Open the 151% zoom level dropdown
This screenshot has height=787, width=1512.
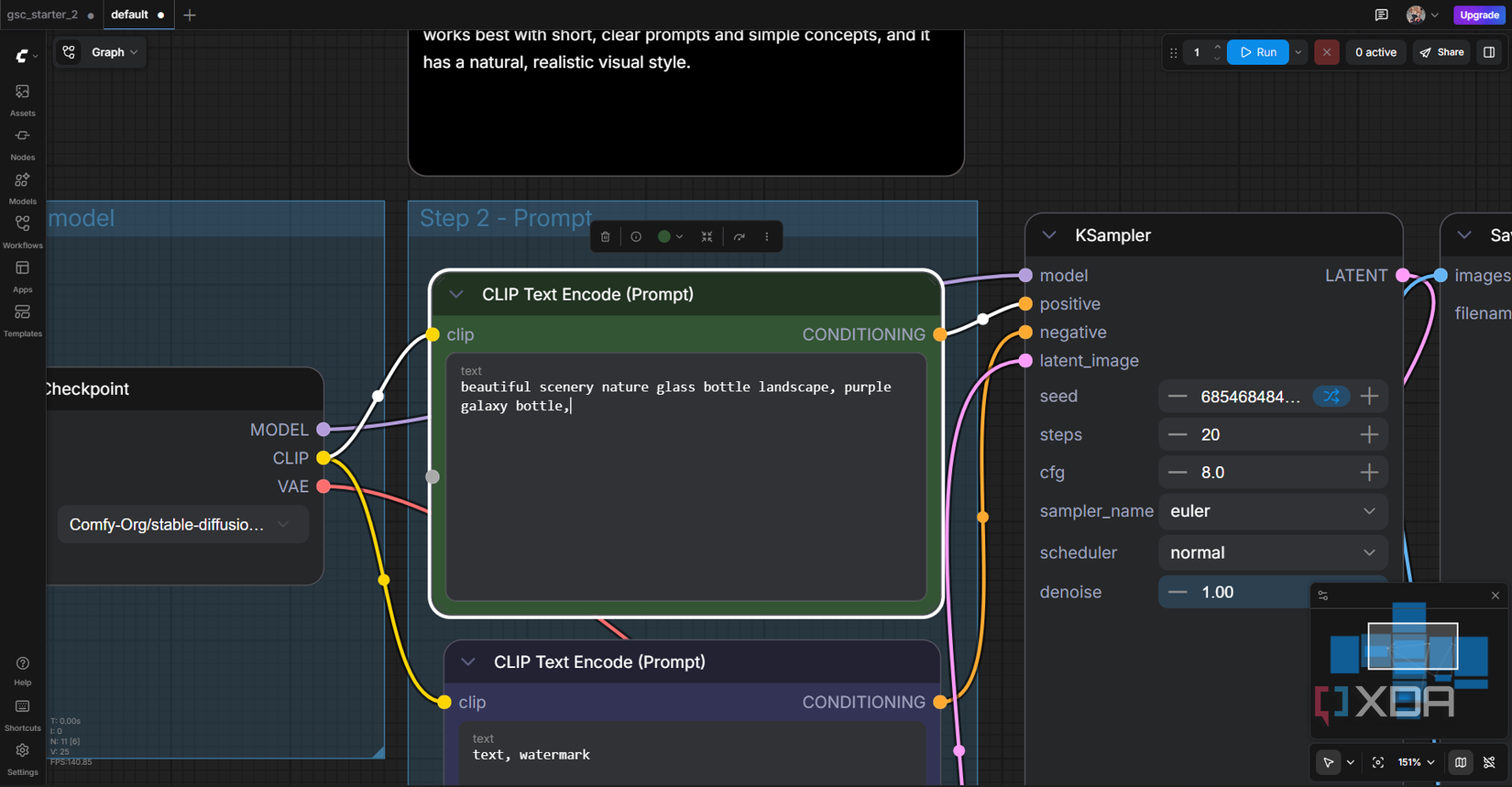coord(1416,762)
